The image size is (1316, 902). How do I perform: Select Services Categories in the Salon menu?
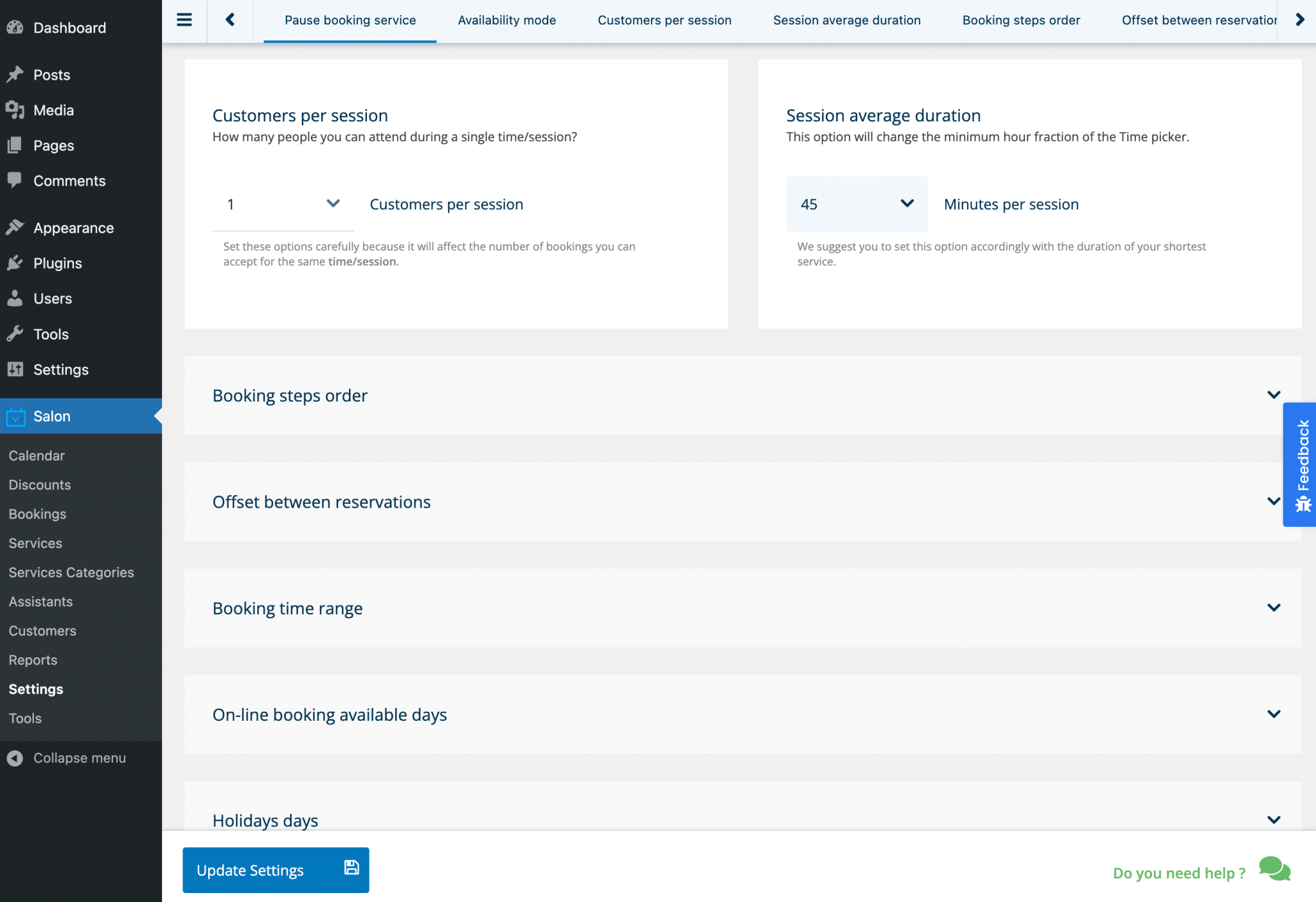[x=71, y=572]
